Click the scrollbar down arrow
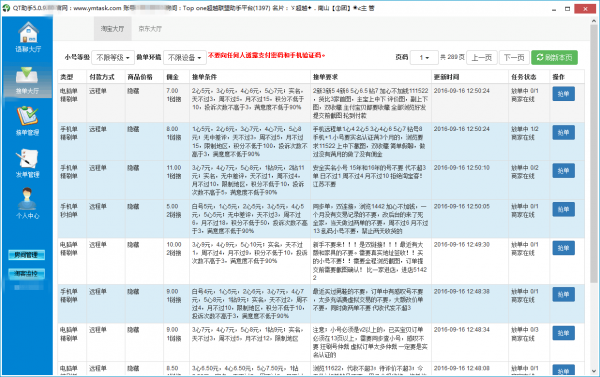 coord(593,371)
